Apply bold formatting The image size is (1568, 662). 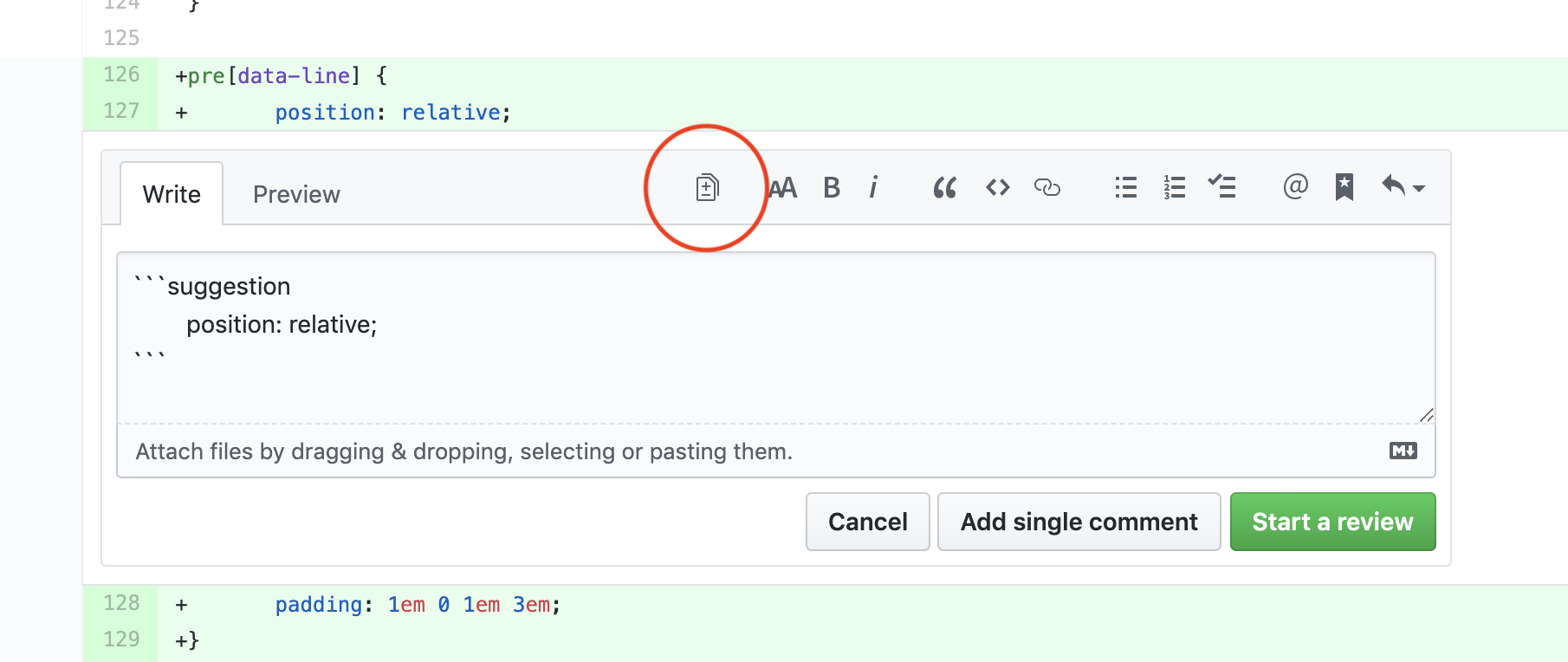832,187
